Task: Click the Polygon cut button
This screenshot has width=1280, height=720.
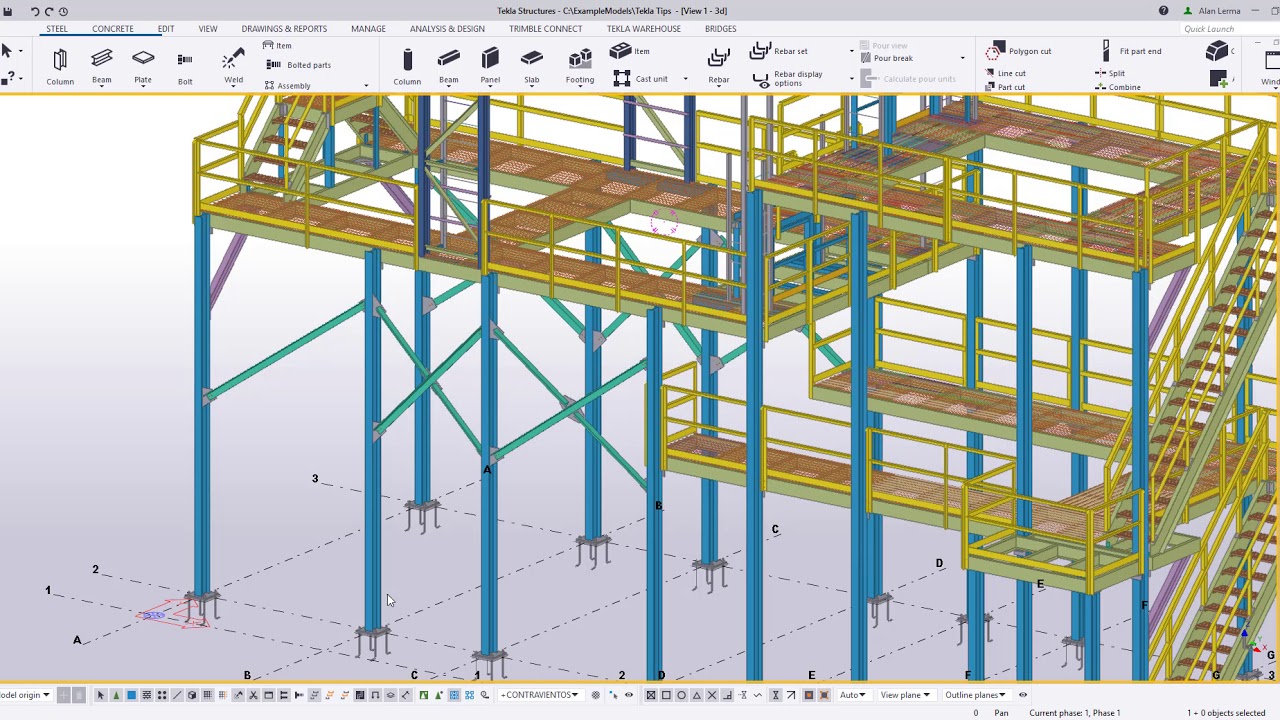Action: point(1018,51)
